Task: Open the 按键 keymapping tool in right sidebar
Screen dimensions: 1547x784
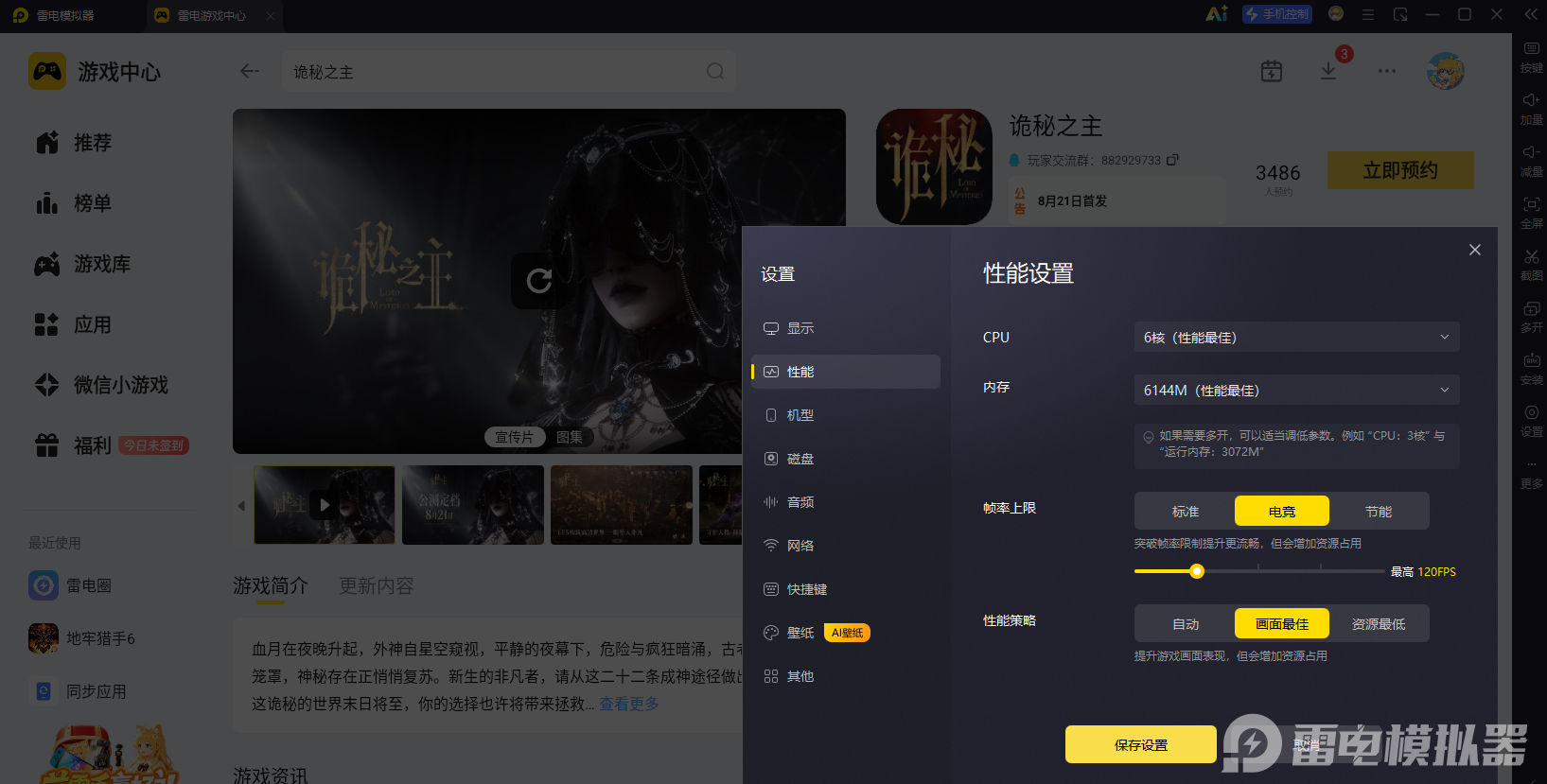Action: tap(1531, 57)
